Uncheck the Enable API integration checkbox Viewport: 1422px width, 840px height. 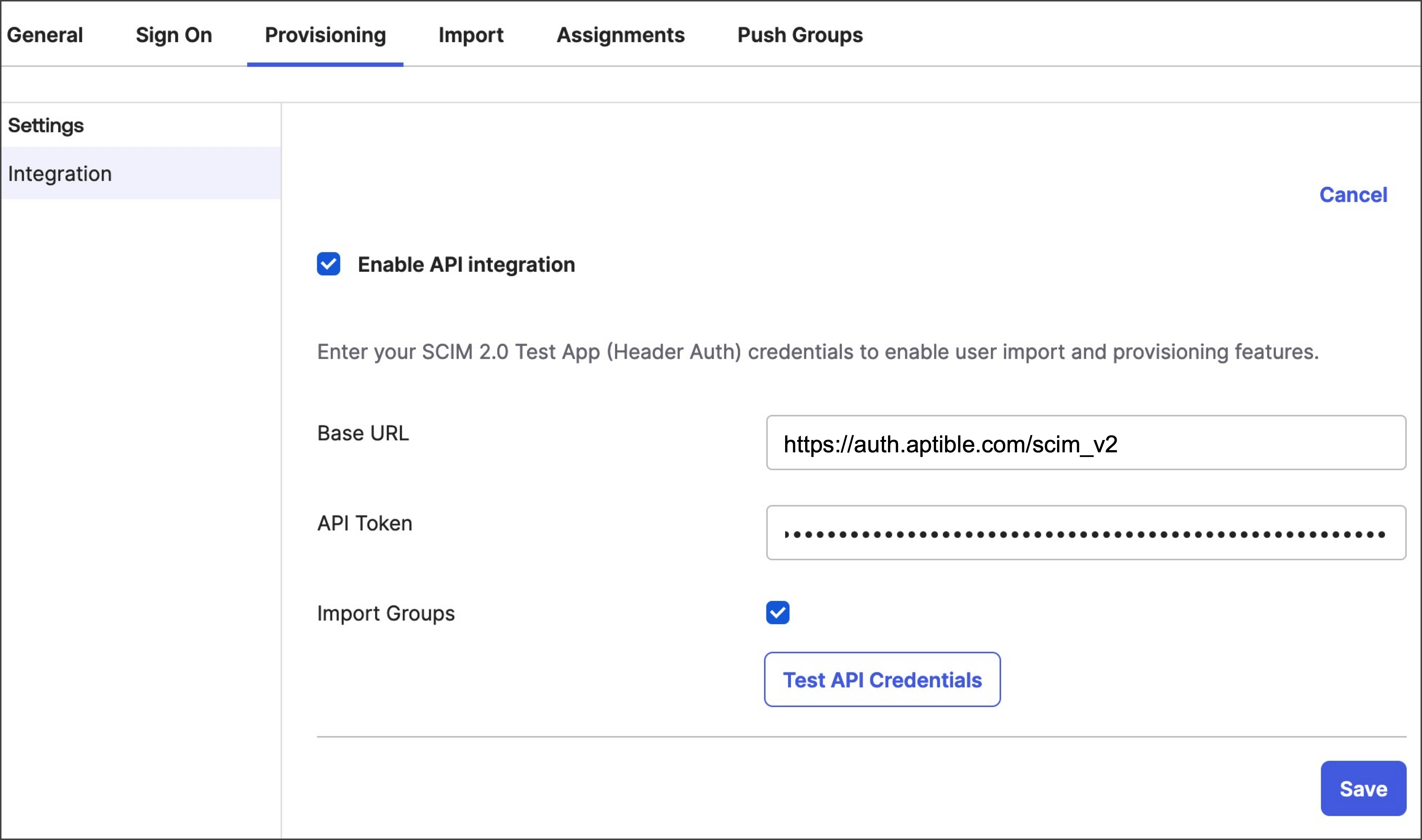pos(329,264)
